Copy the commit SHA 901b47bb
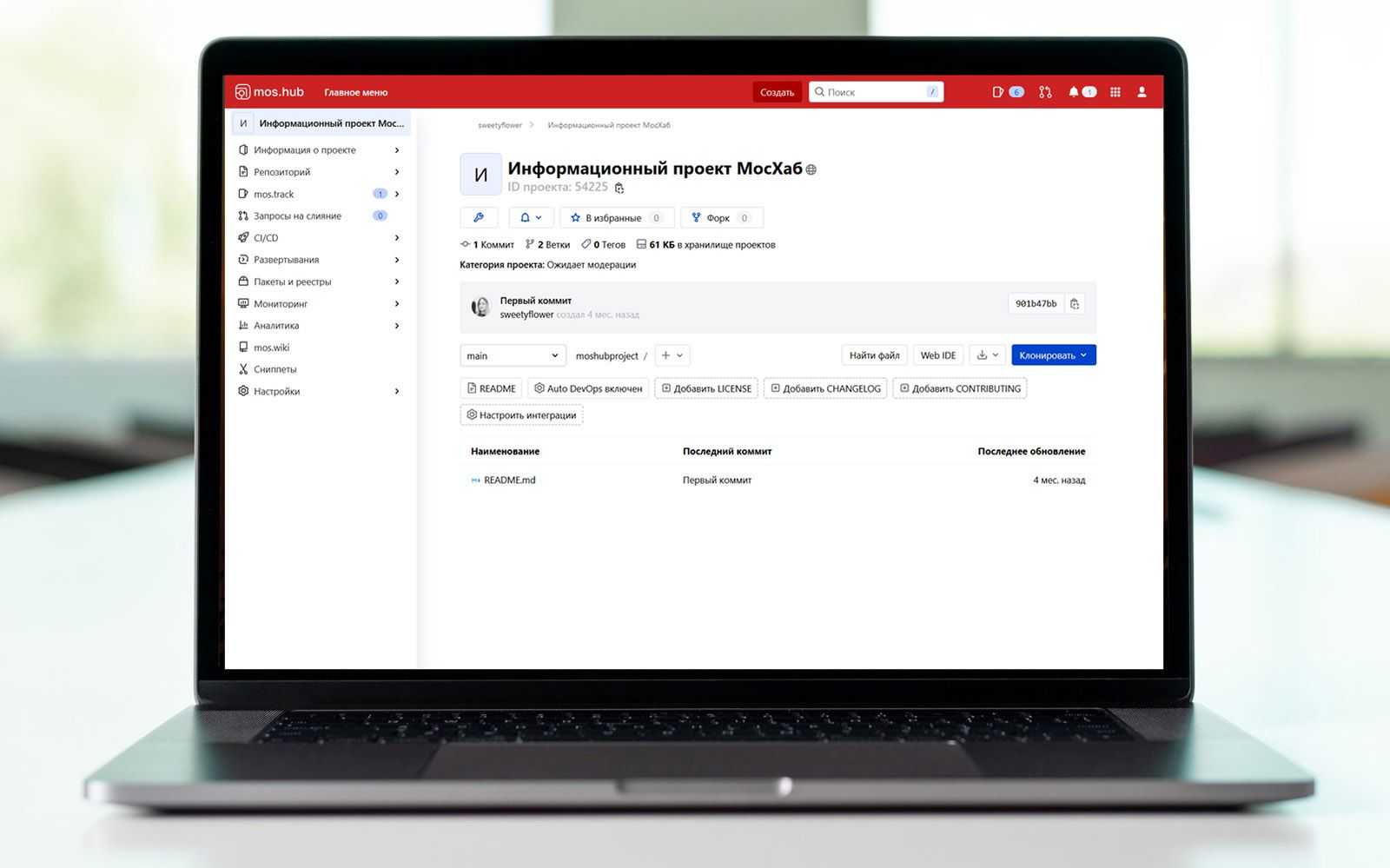 pos(1075,304)
